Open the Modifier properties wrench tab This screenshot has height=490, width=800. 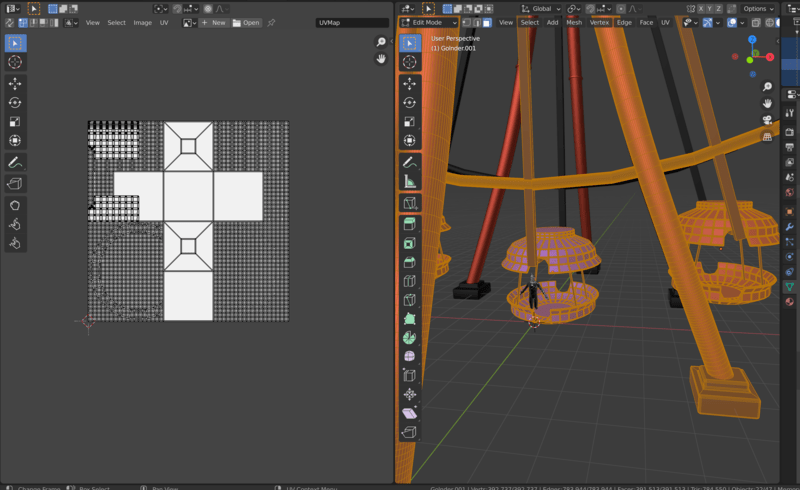coord(790,228)
